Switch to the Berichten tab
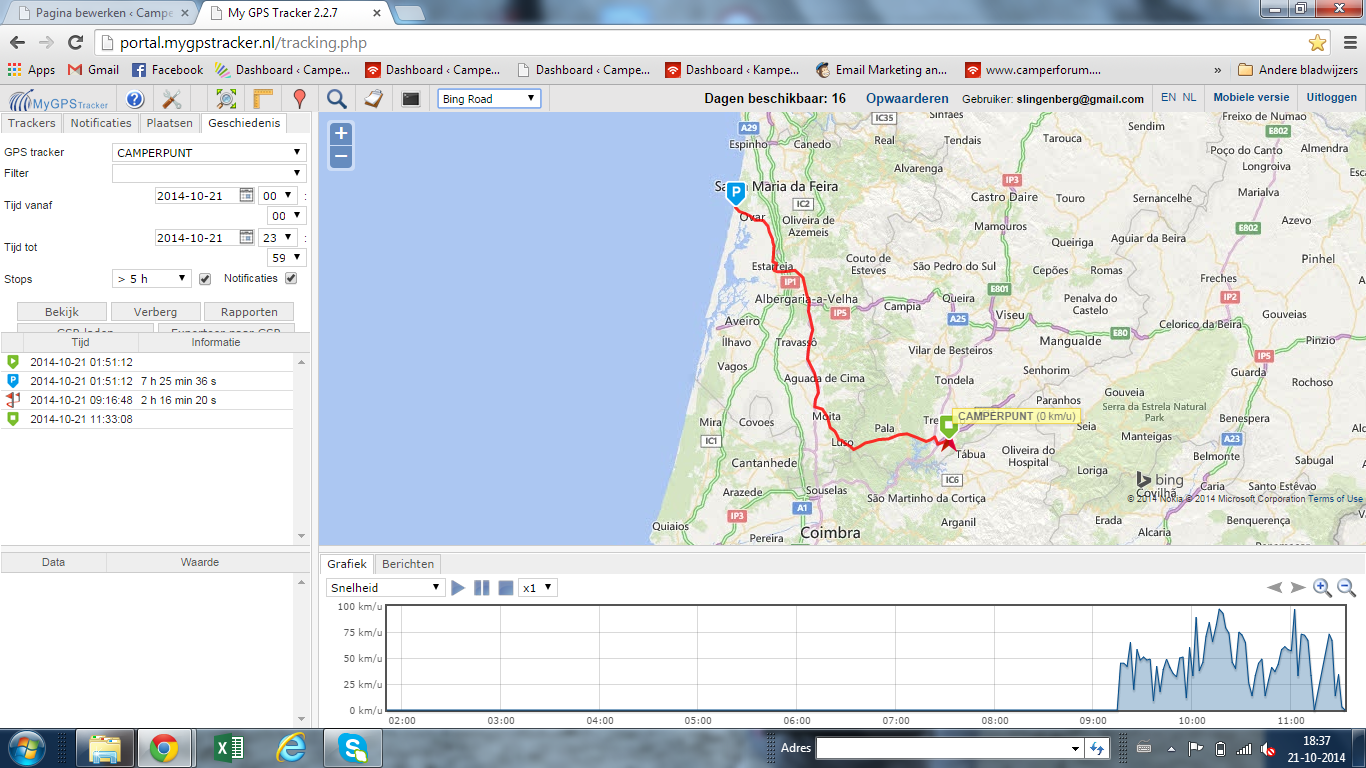The width and height of the screenshot is (1366, 768). 408,564
